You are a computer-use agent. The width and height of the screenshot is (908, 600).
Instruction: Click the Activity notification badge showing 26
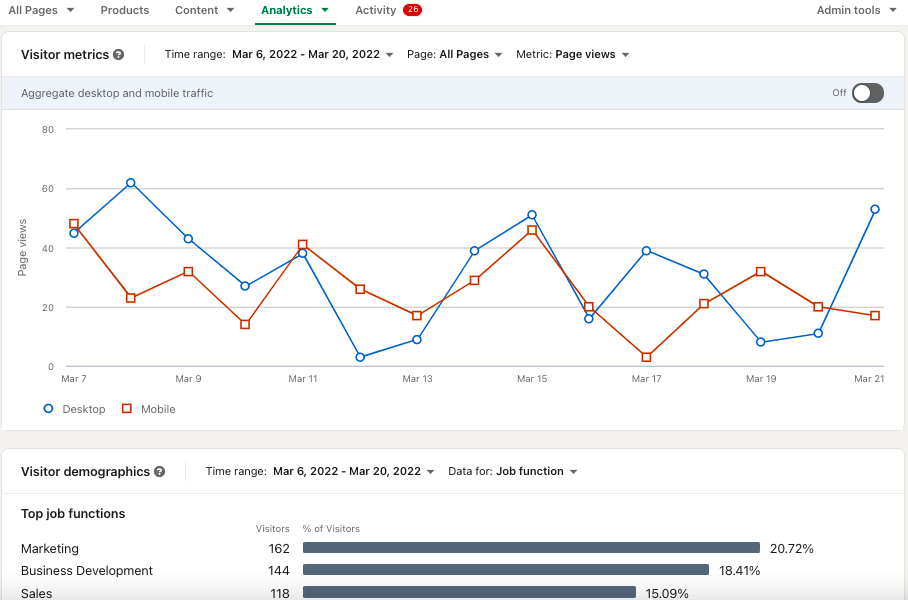point(412,9)
